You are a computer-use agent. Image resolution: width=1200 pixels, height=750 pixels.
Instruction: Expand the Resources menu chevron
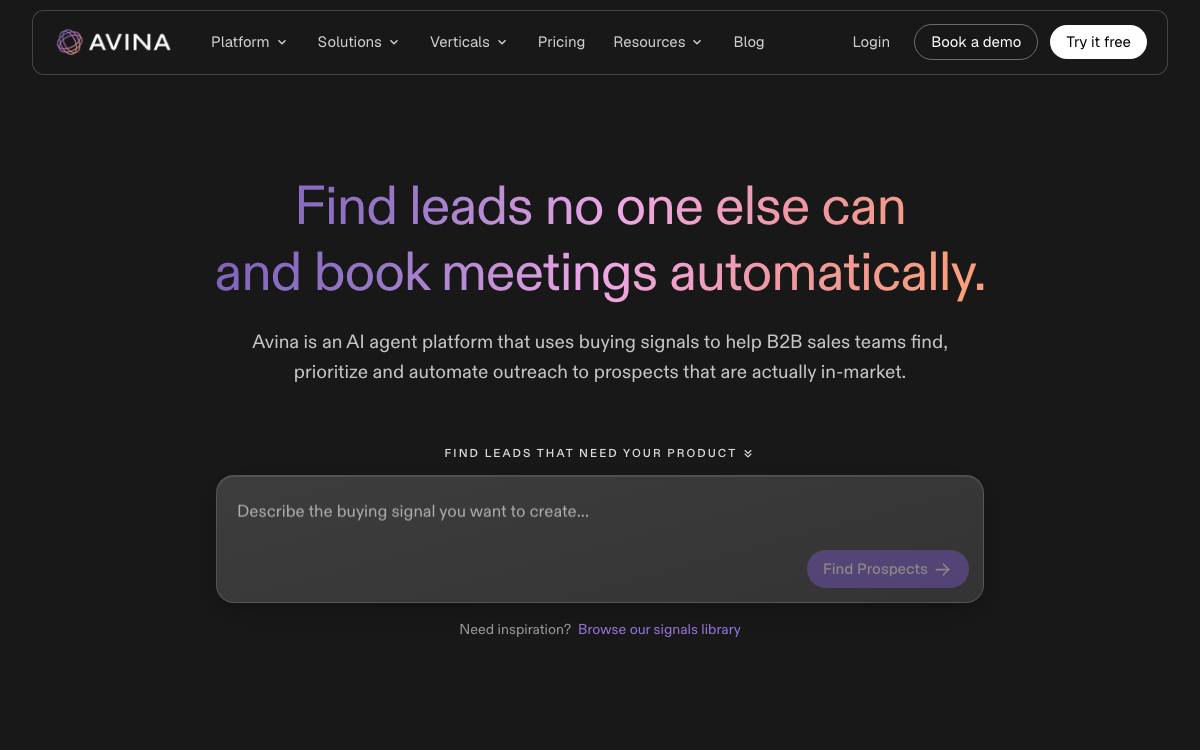click(697, 42)
